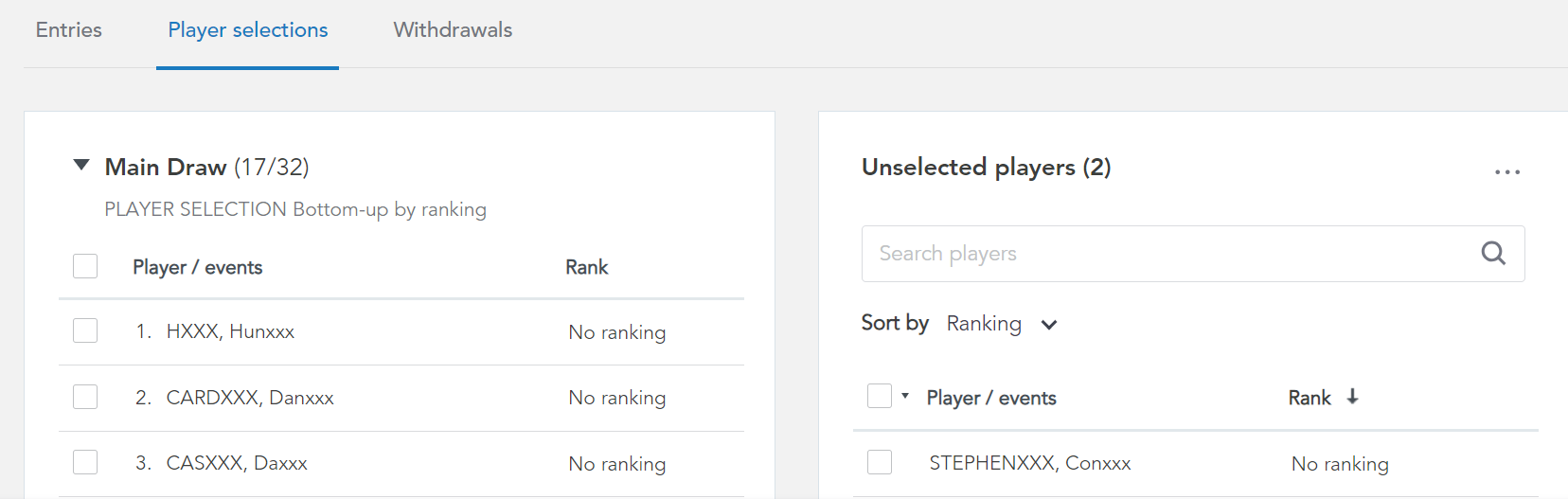Open the three-dots options menu

tap(1507, 172)
